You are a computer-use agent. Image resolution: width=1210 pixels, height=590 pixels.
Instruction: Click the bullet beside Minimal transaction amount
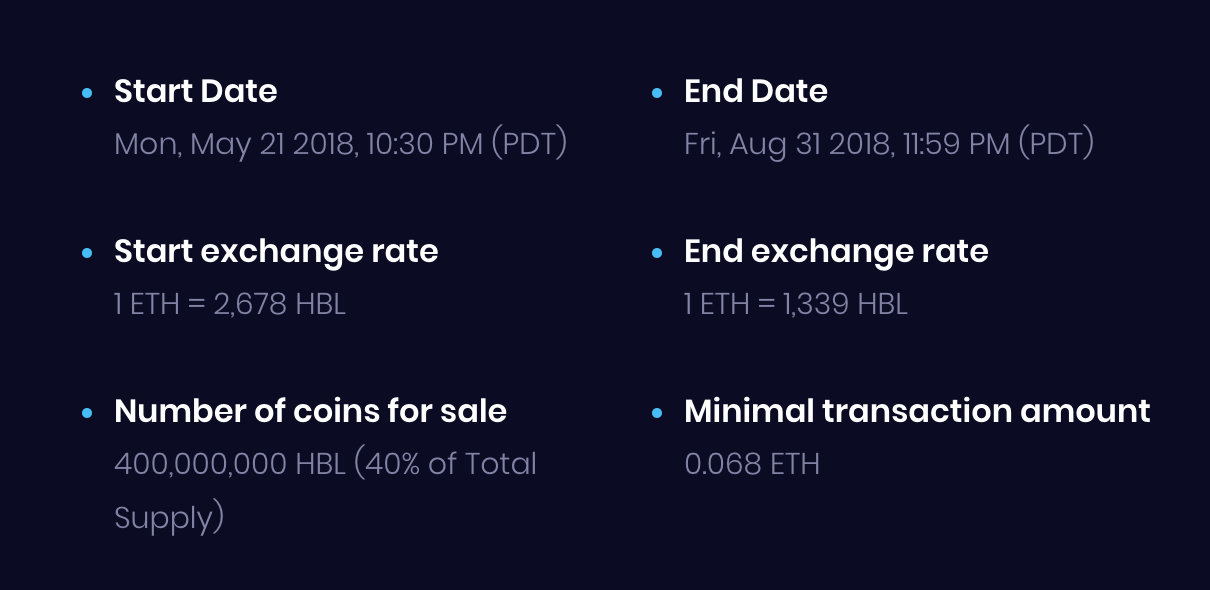click(x=657, y=412)
